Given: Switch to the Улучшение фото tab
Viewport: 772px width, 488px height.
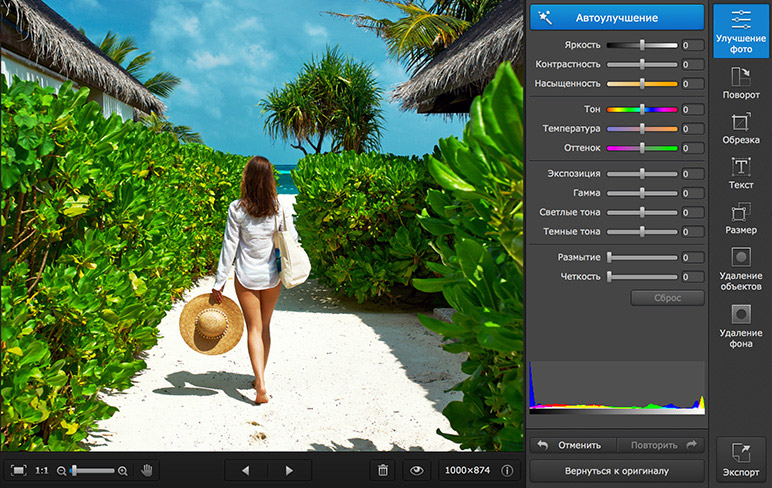Looking at the screenshot, I should pyautogui.click(x=741, y=31).
